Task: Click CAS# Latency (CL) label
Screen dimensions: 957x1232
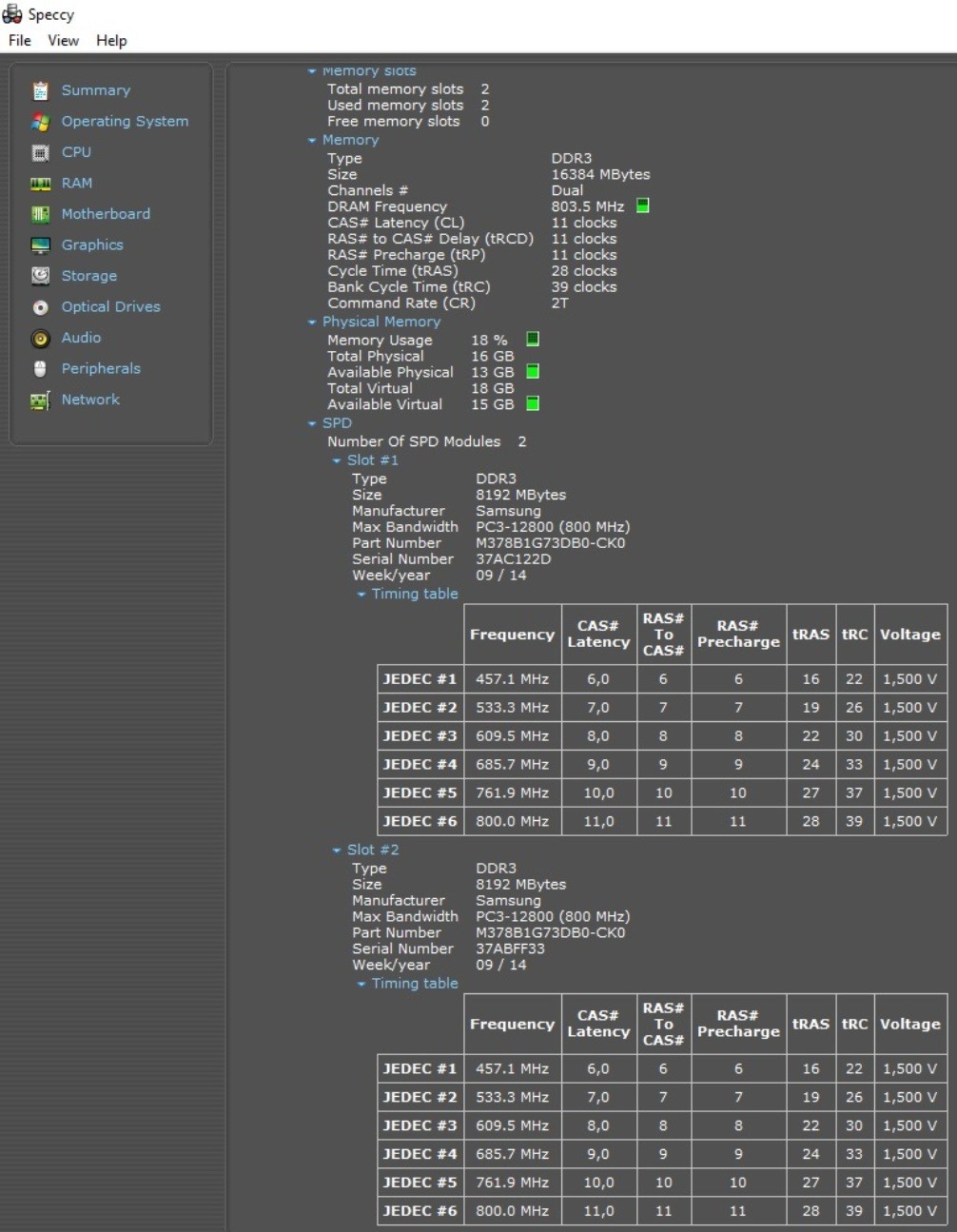Action: coord(396,223)
